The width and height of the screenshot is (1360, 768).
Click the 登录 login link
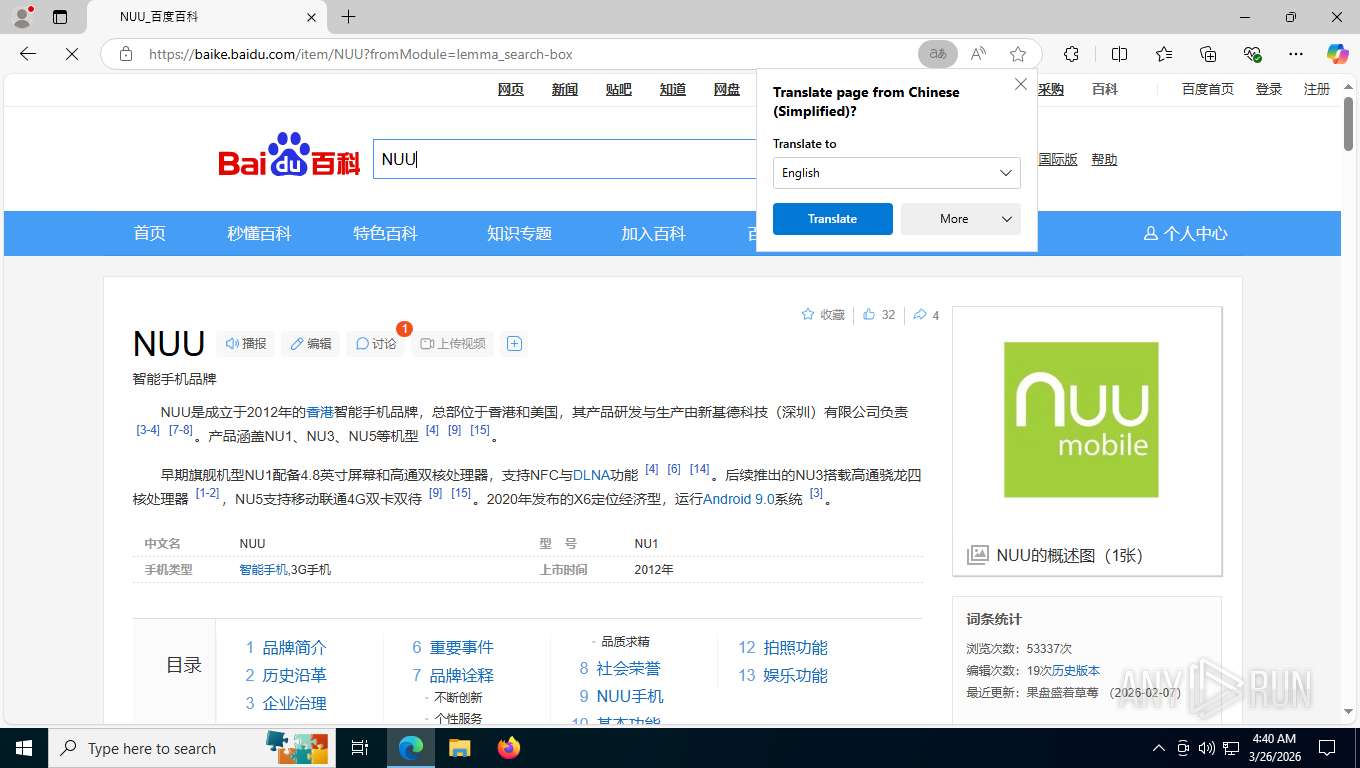click(x=1269, y=89)
